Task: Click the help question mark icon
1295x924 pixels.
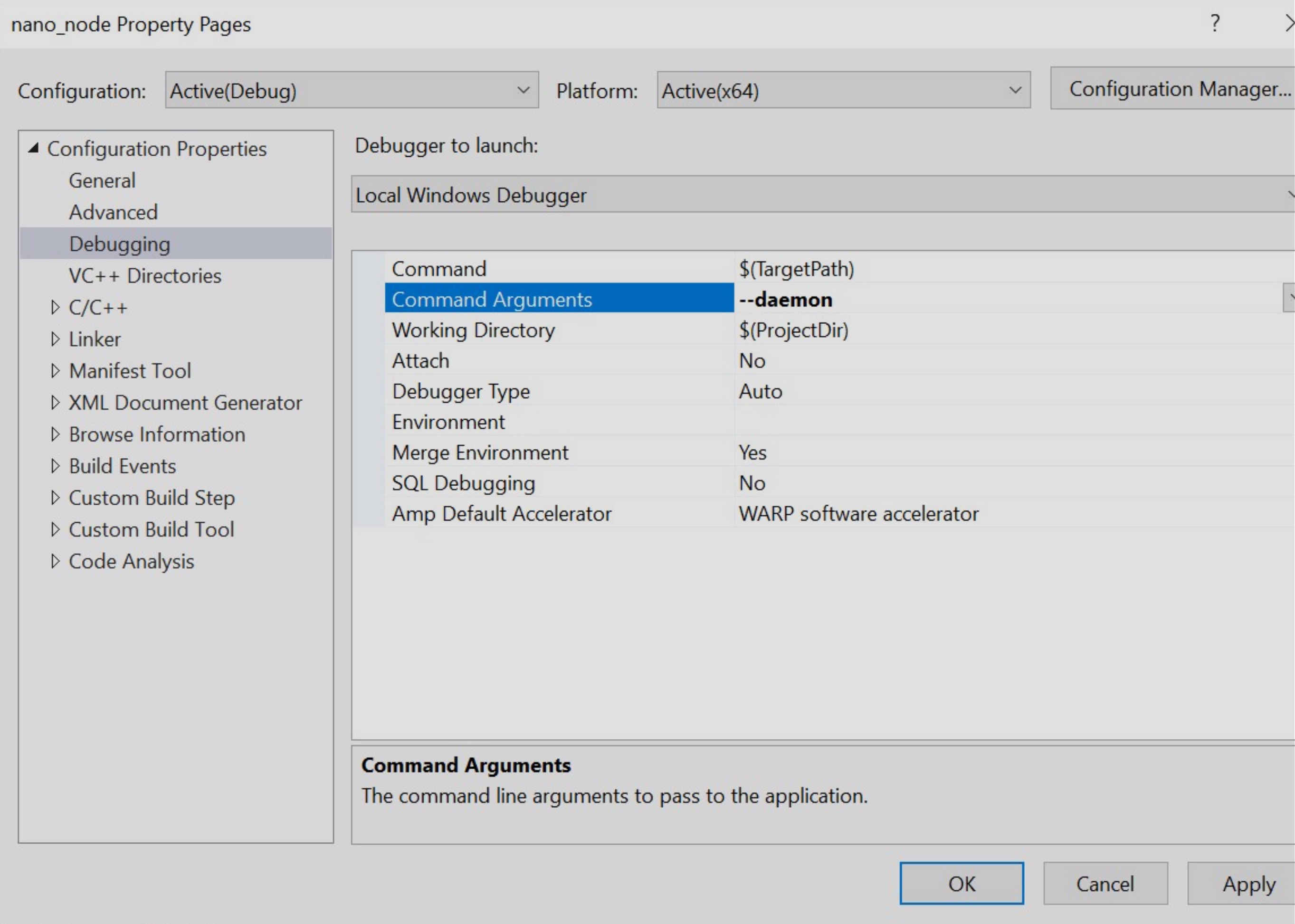Action: coord(1215,23)
